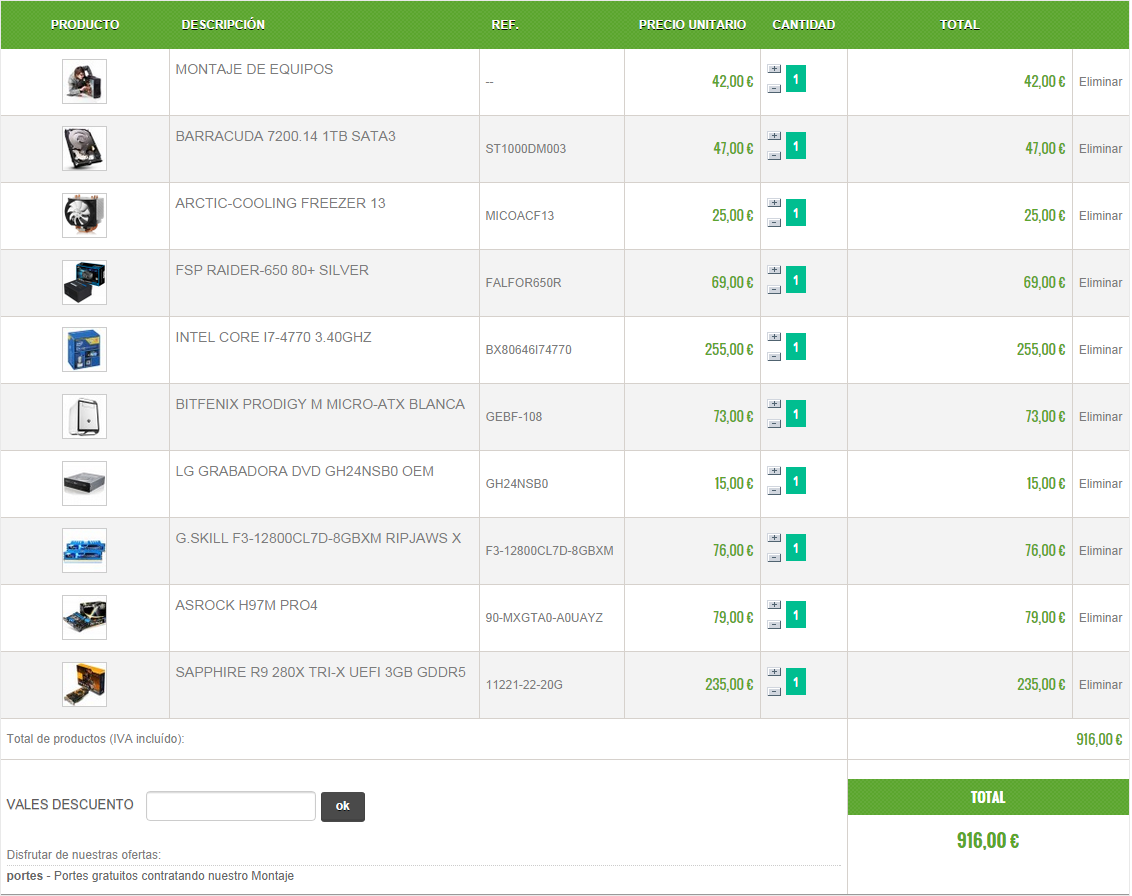The width and height of the screenshot is (1132, 896).
Task: Eliminar SAPPHIRE R9 280X item
Action: [x=1100, y=684]
